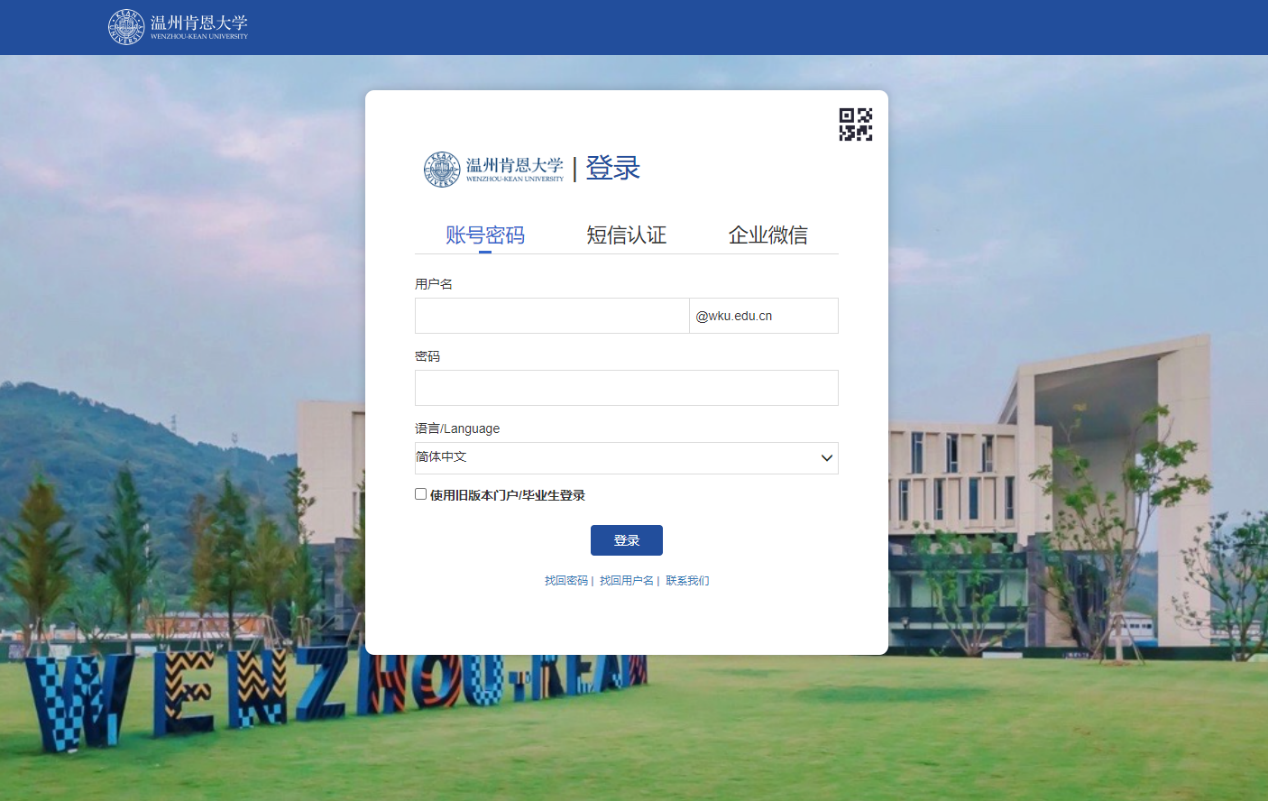Viewport: 1268px width, 801px height.
Task: Open the 简体中文 language dropdown
Action: tap(615, 458)
